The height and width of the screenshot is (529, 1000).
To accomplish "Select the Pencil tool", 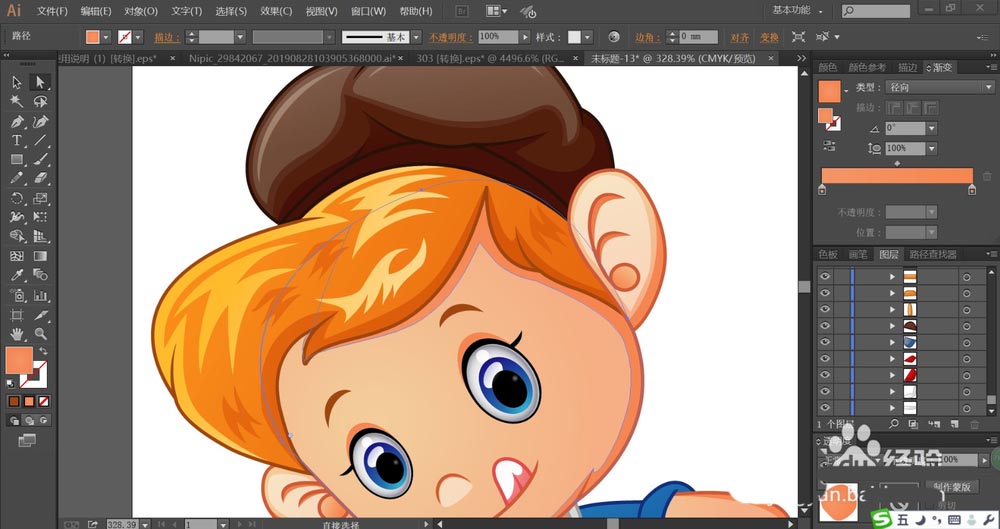I will coord(17,179).
